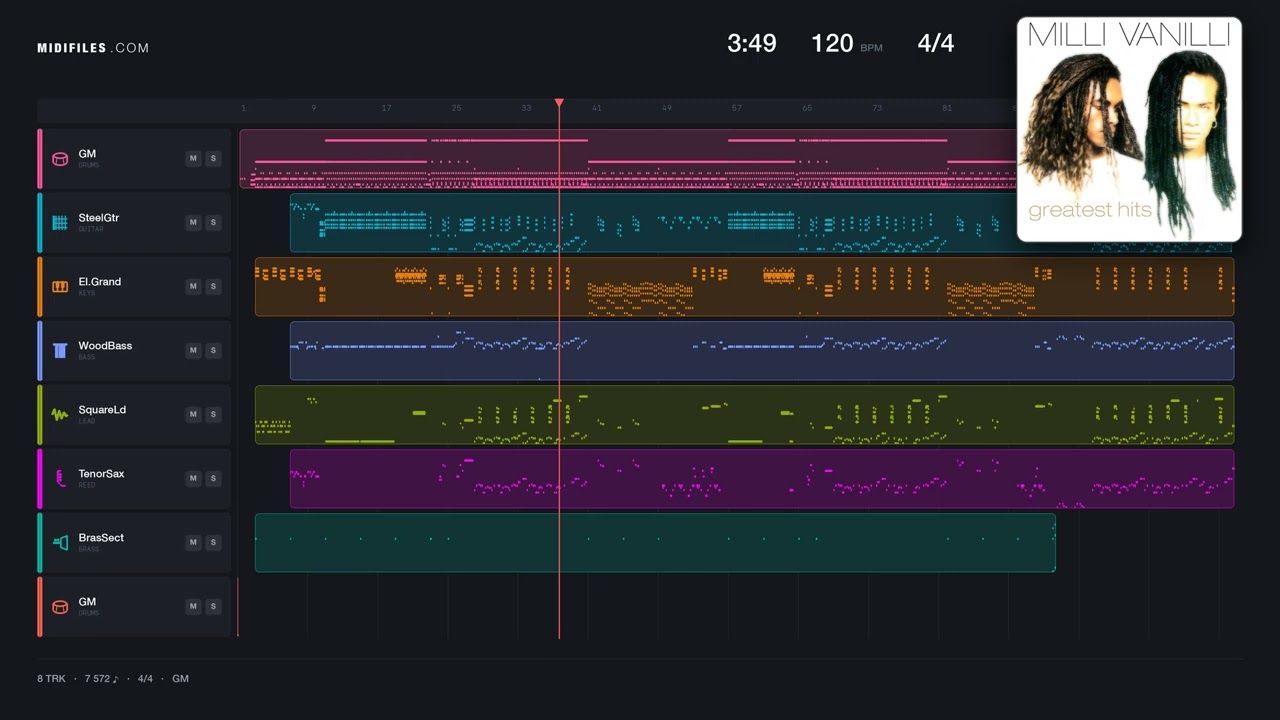Solo the TenorSax track

coord(213,479)
